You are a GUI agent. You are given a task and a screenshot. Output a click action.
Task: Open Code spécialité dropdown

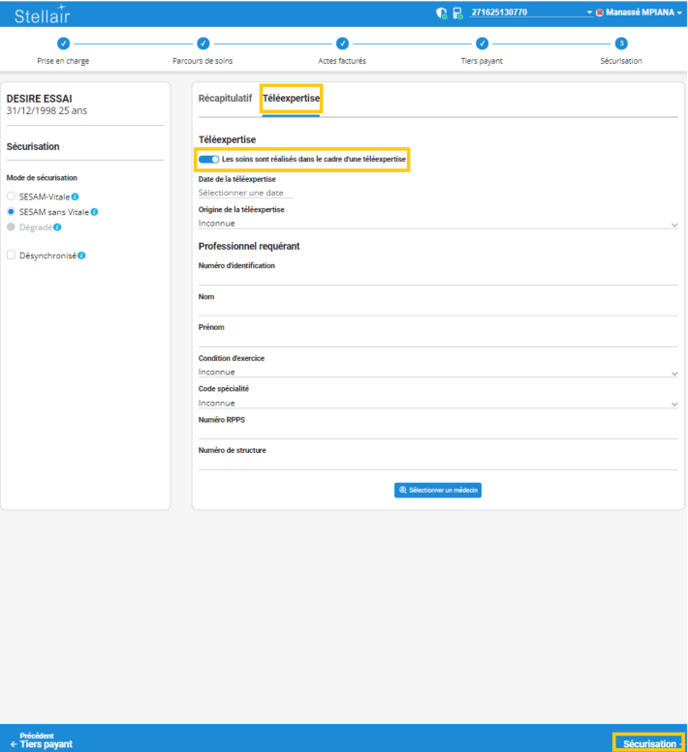tap(438, 403)
